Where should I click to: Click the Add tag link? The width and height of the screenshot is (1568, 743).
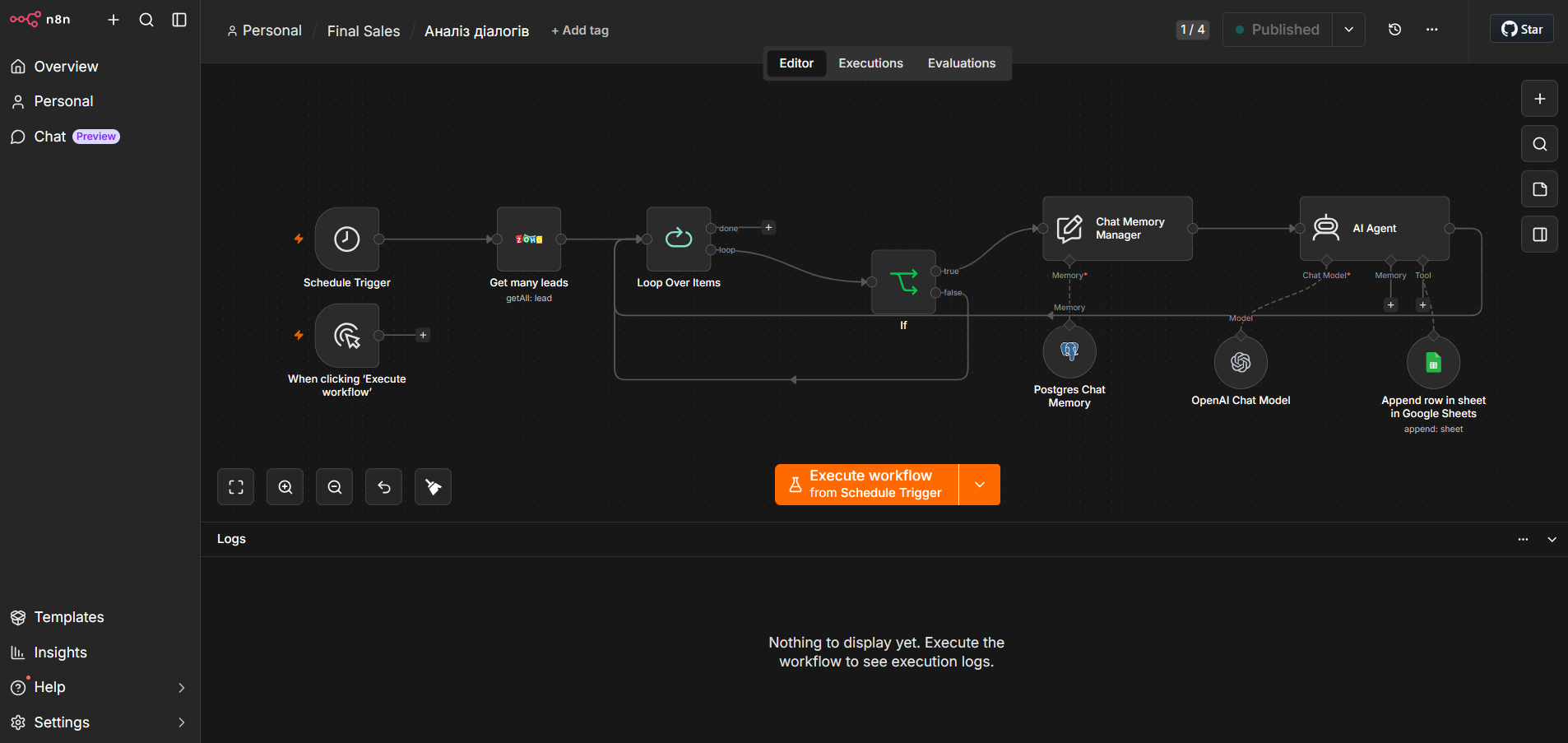(x=580, y=30)
